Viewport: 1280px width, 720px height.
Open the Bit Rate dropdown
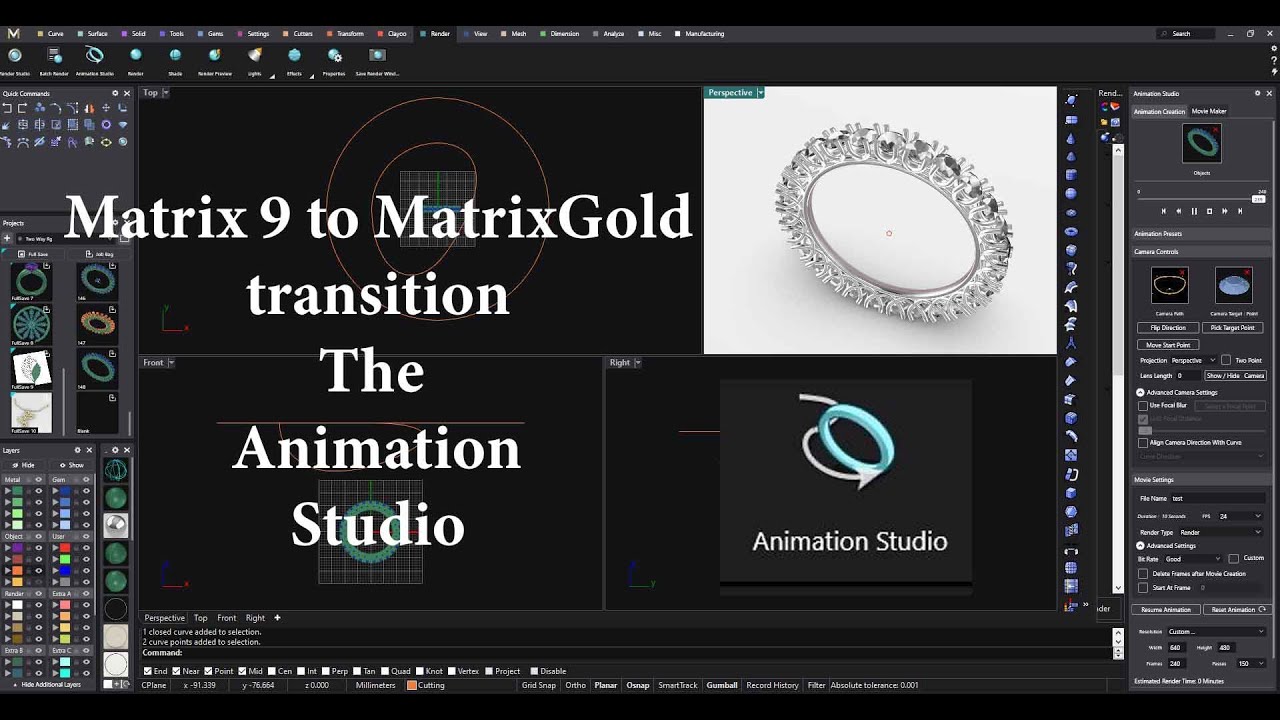[x=1193, y=559]
